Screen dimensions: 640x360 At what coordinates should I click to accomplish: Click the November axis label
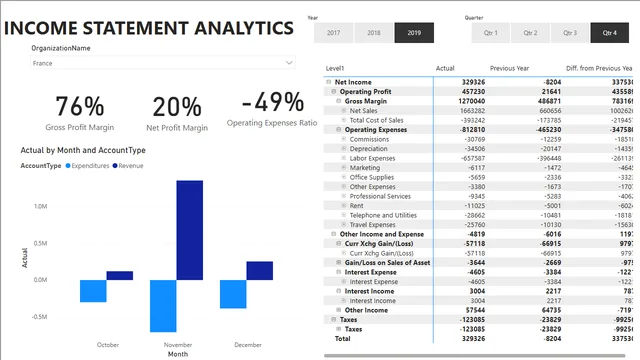(x=178, y=345)
